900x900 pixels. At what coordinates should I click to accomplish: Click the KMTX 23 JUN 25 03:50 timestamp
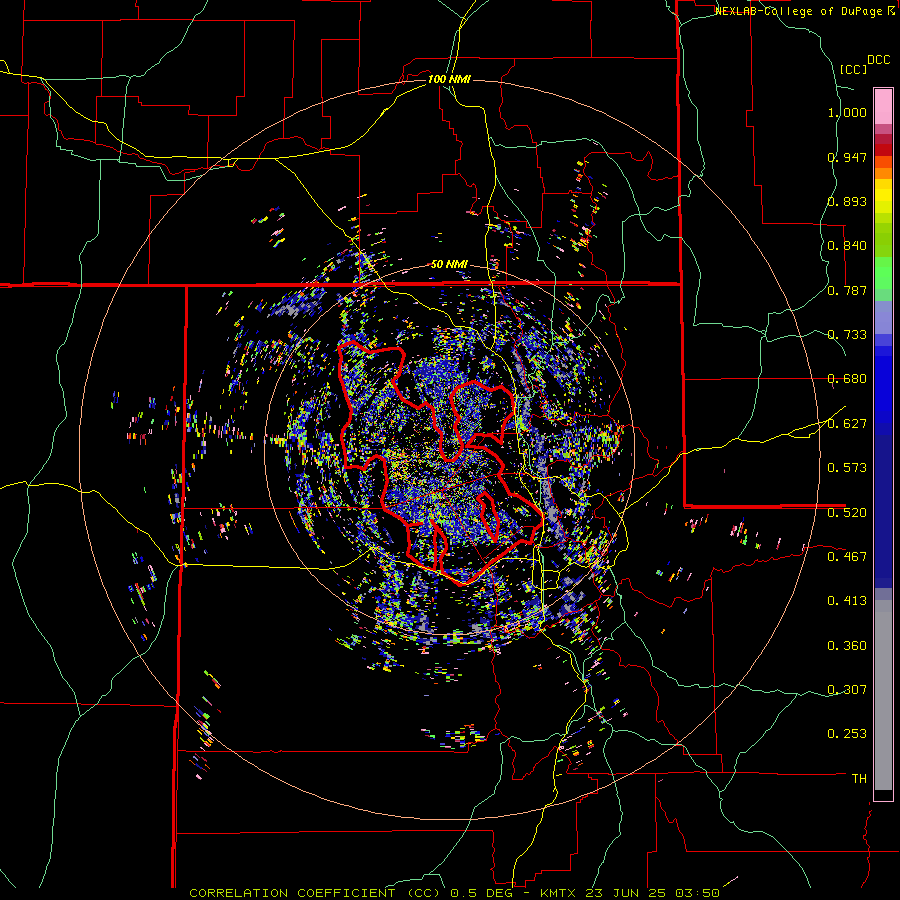pyautogui.click(x=630, y=893)
